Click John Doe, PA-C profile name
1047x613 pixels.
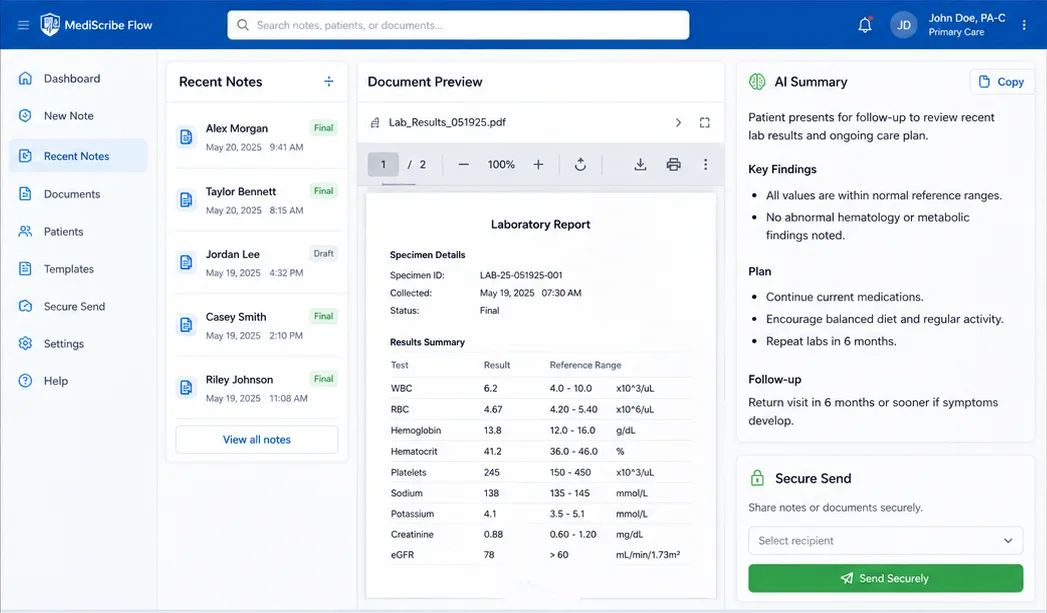point(966,18)
